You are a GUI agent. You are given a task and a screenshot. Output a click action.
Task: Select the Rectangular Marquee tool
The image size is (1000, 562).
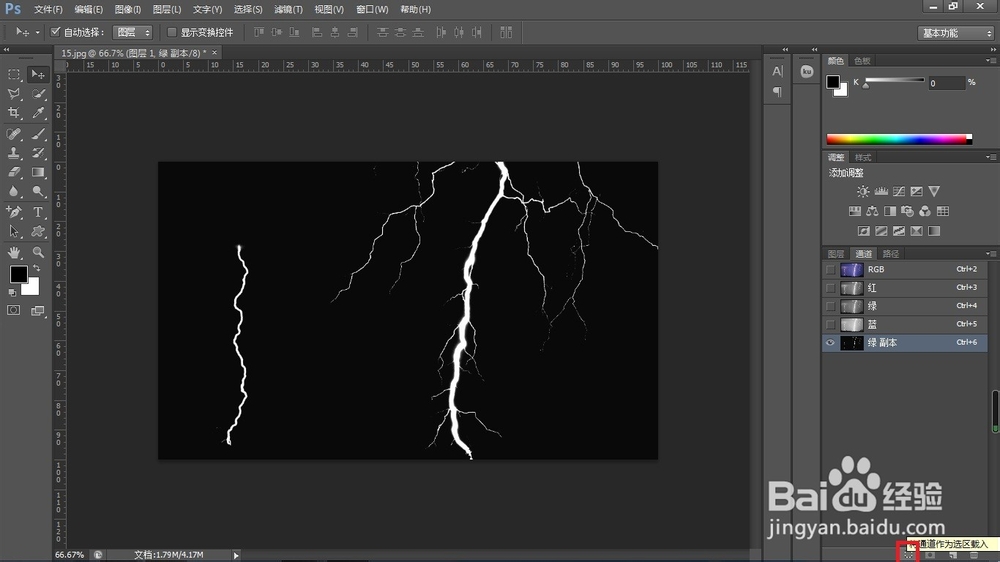13,75
